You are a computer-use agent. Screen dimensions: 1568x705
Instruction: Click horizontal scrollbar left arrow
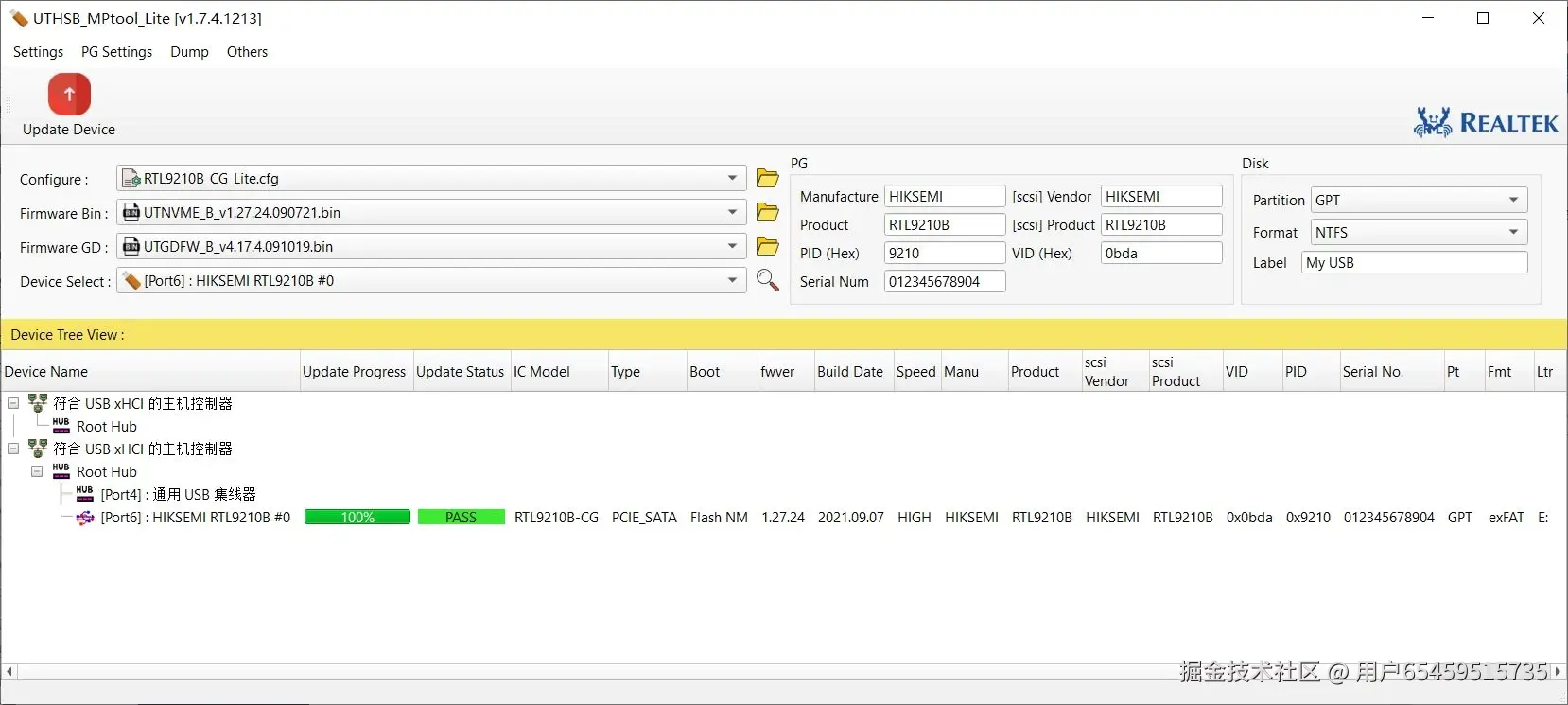click(9, 671)
